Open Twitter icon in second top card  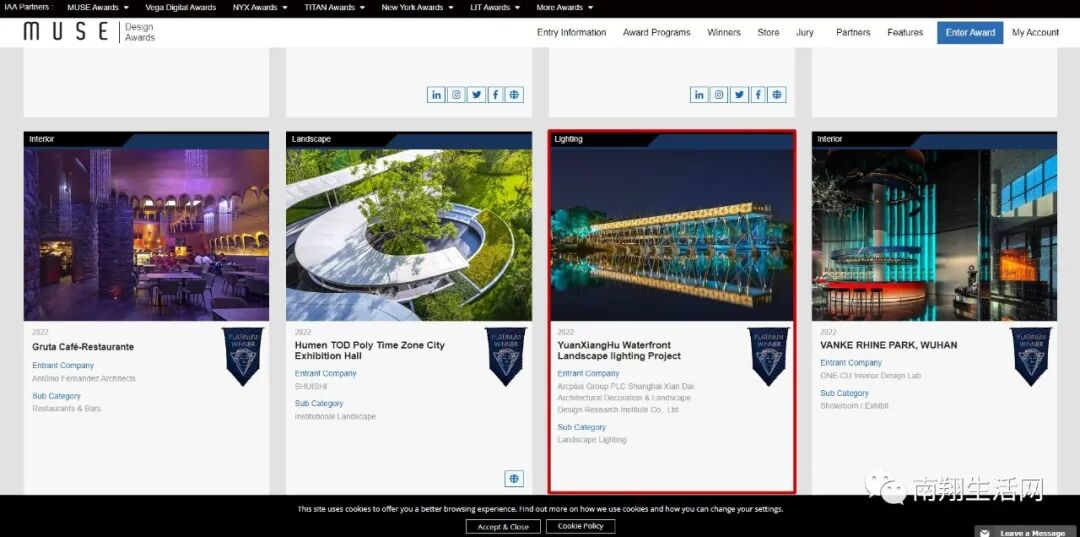pyautogui.click(x=476, y=95)
